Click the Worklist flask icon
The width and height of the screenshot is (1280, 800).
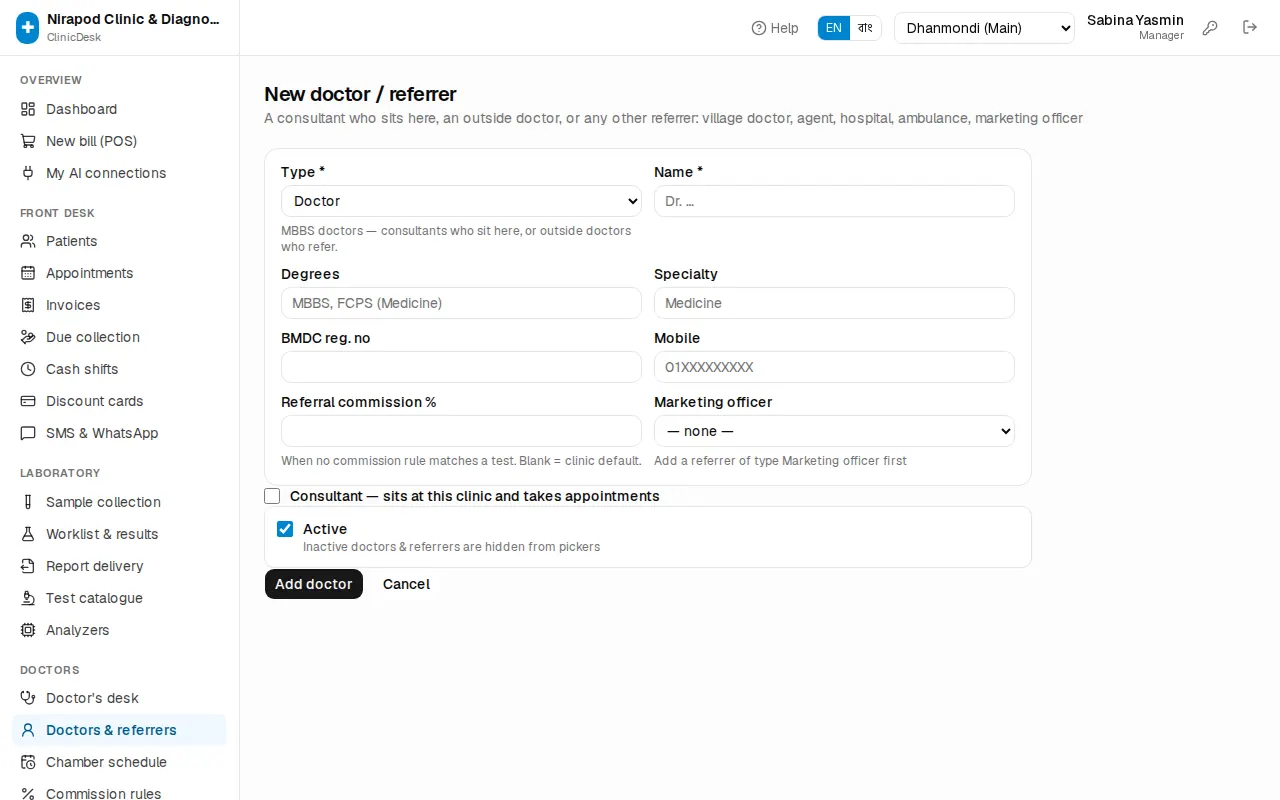tap(28, 534)
